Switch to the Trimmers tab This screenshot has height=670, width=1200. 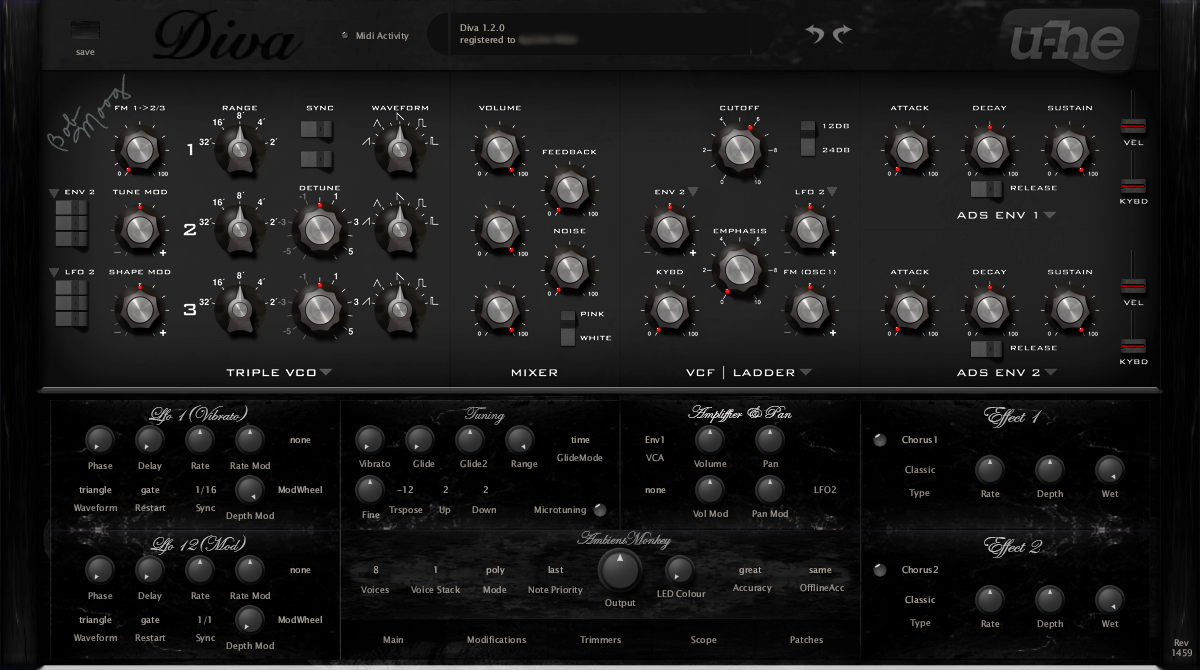click(x=600, y=640)
